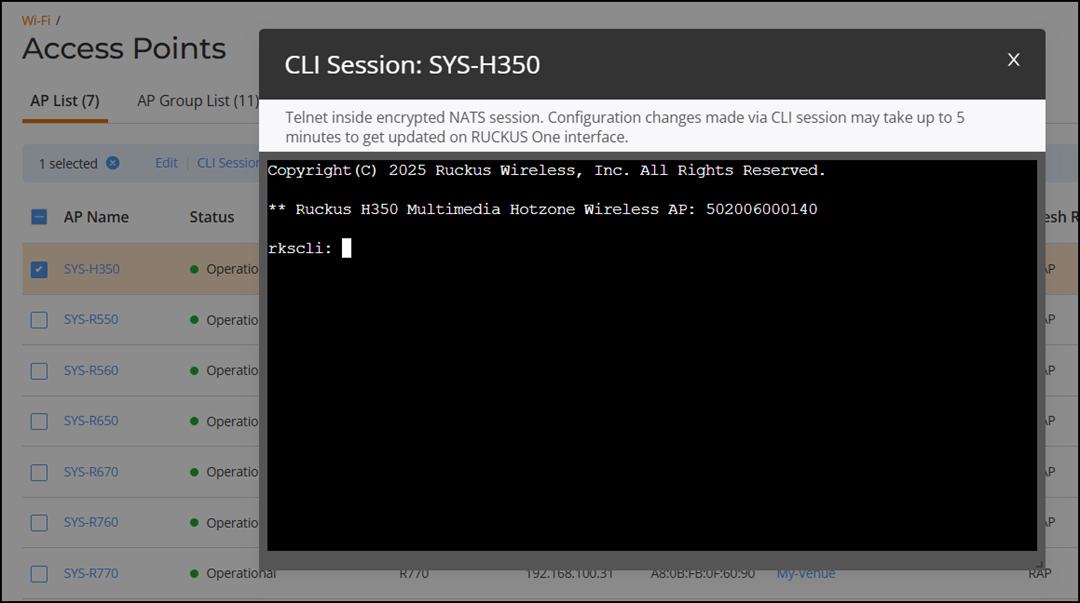Click the Wi-Fi breadcrumb link
This screenshot has height=603, width=1080.
coord(36,21)
